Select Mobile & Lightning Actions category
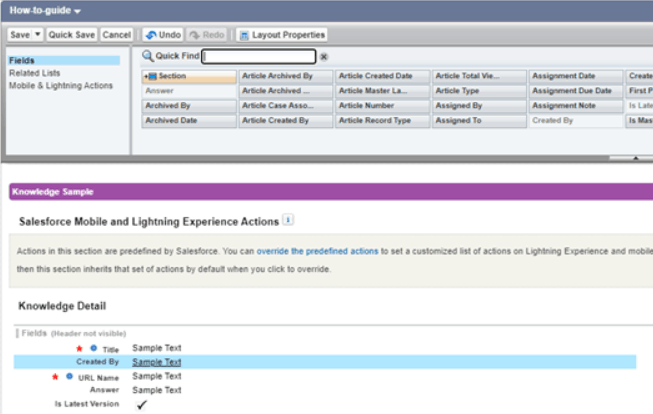Image resolution: width=653 pixels, height=414 pixels. tap(60, 85)
